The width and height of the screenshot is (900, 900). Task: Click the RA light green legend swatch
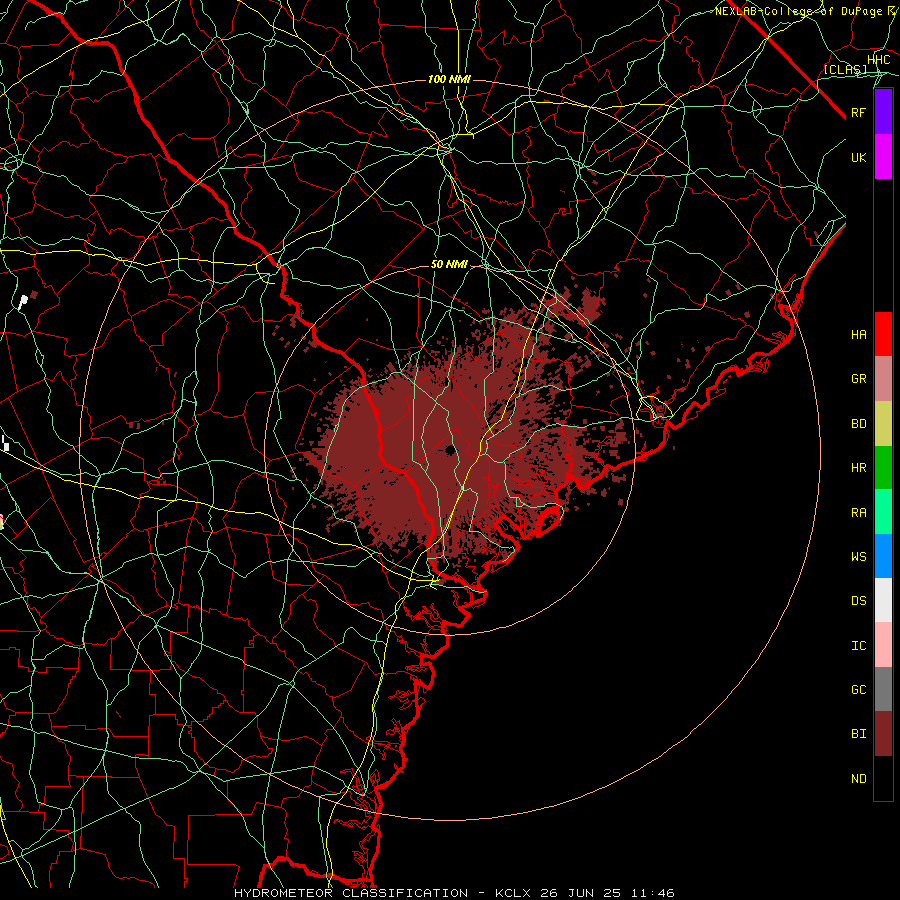click(x=883, y=512)
